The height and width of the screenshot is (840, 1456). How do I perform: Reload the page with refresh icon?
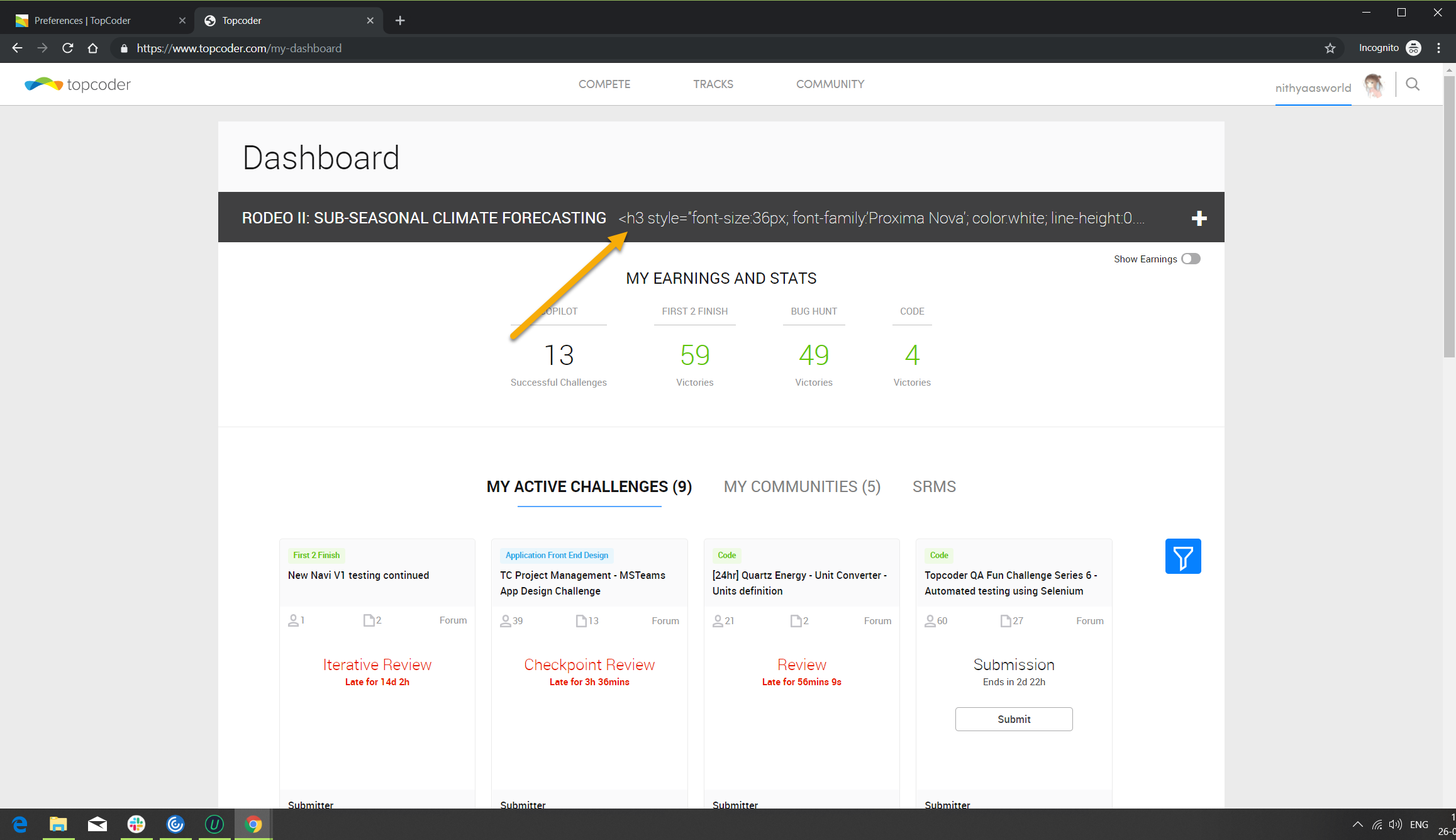68,48
